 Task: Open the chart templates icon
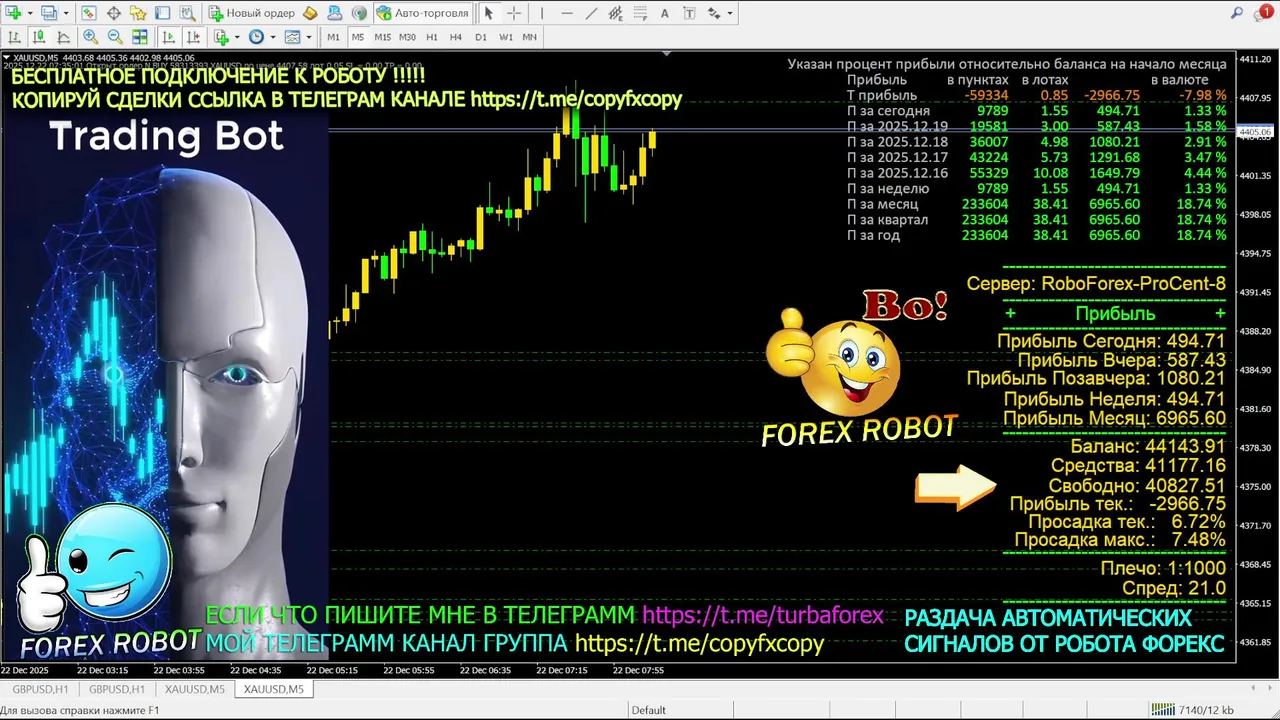pos(292,37)
